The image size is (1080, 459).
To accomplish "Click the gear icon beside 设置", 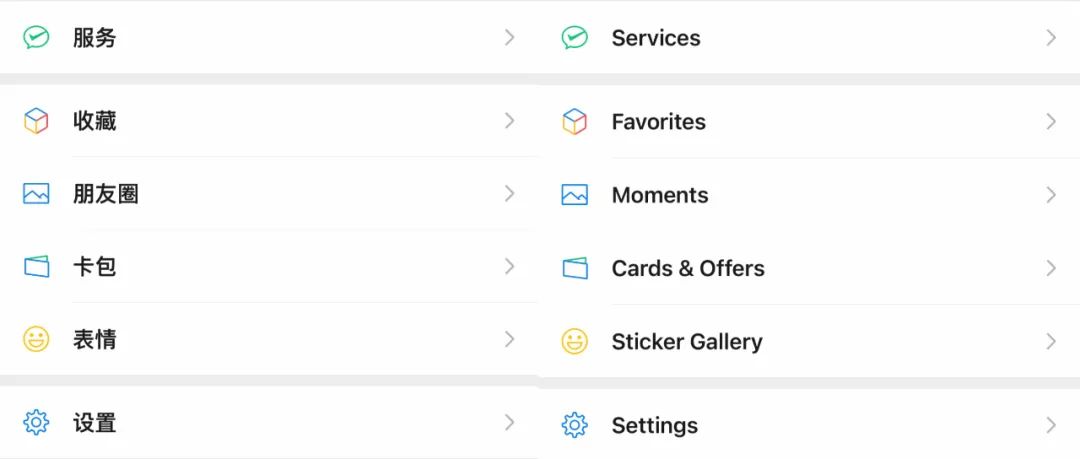I will 36,423.
